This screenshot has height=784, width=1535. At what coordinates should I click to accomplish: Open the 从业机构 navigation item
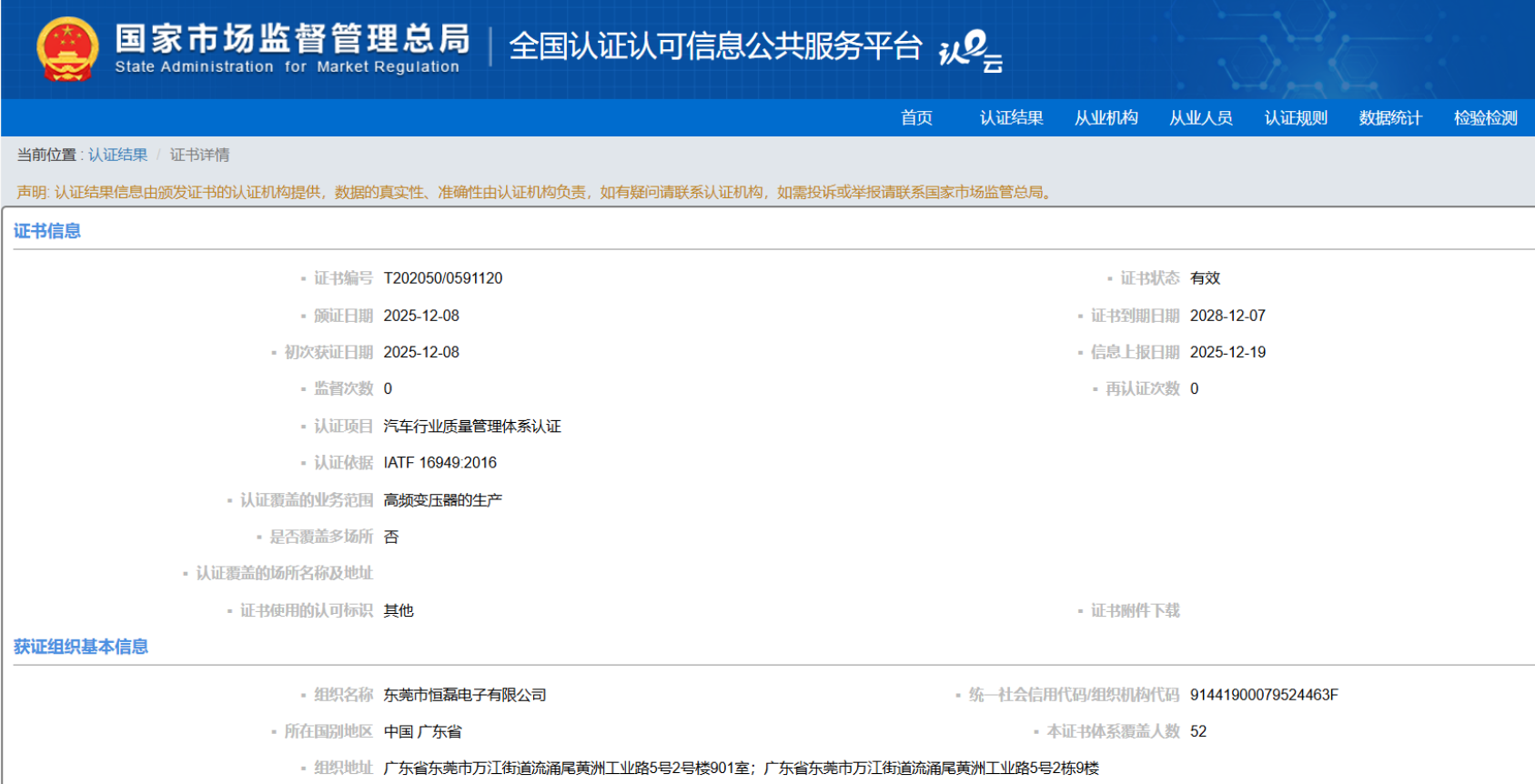coord(1106,118)
